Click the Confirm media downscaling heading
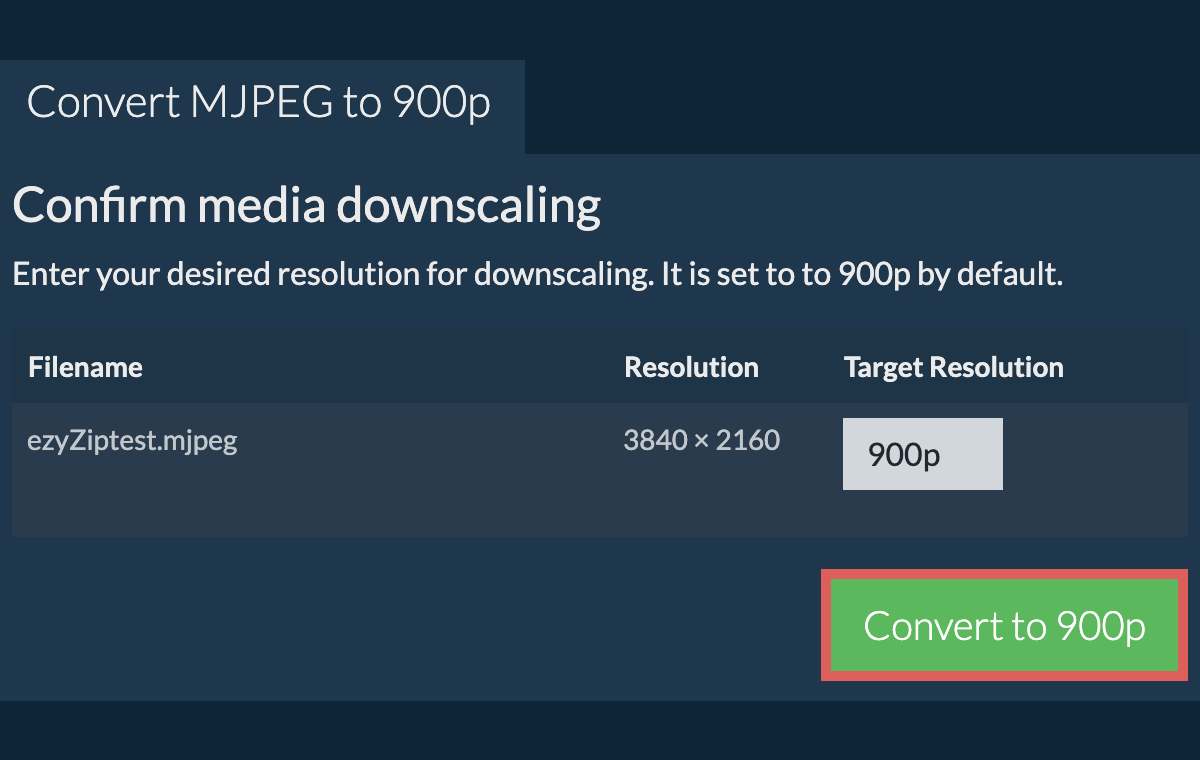This screenshot has width=1200, height=760. click(306, 206)
